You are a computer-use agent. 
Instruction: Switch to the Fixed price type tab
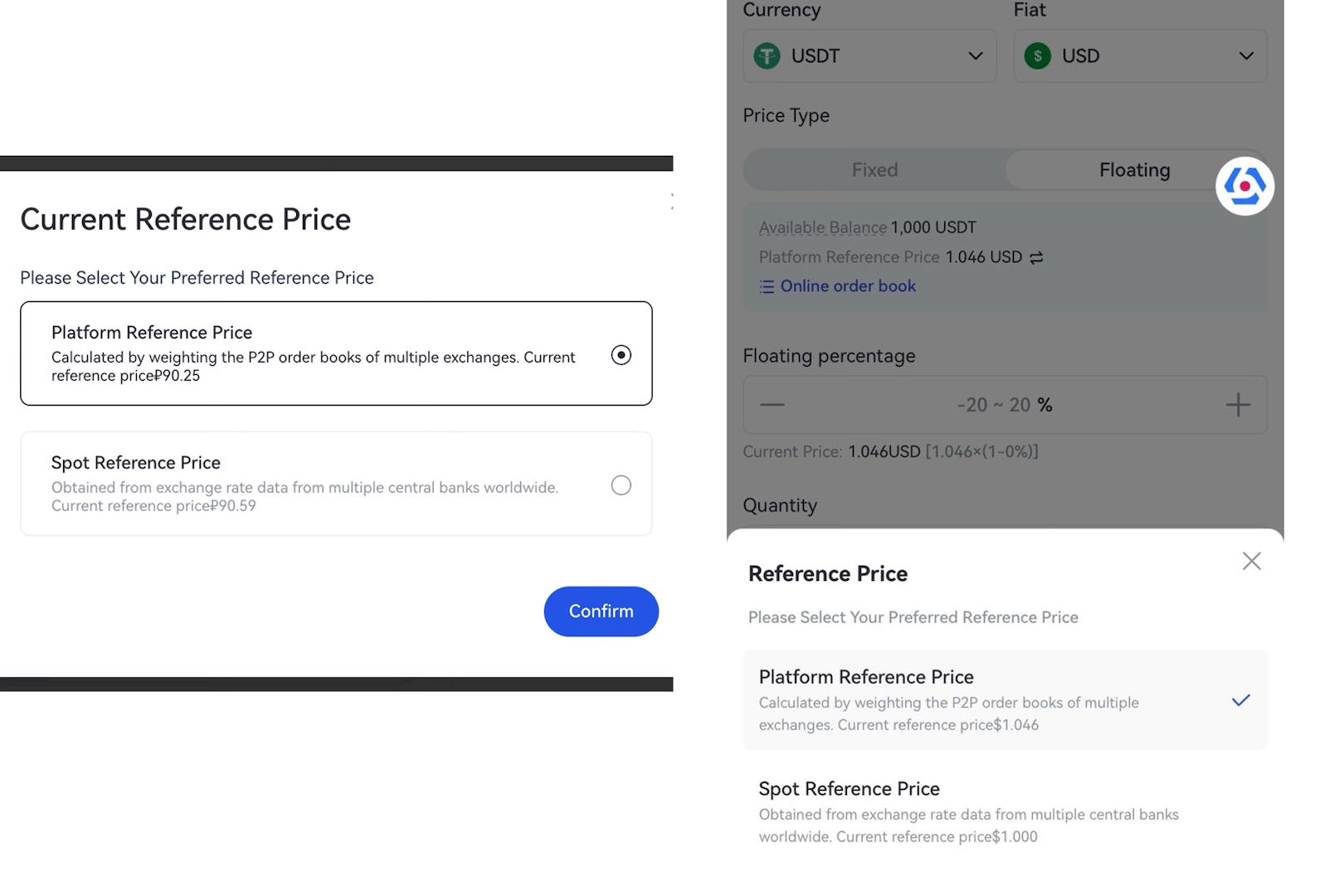(x=874, y=170)
